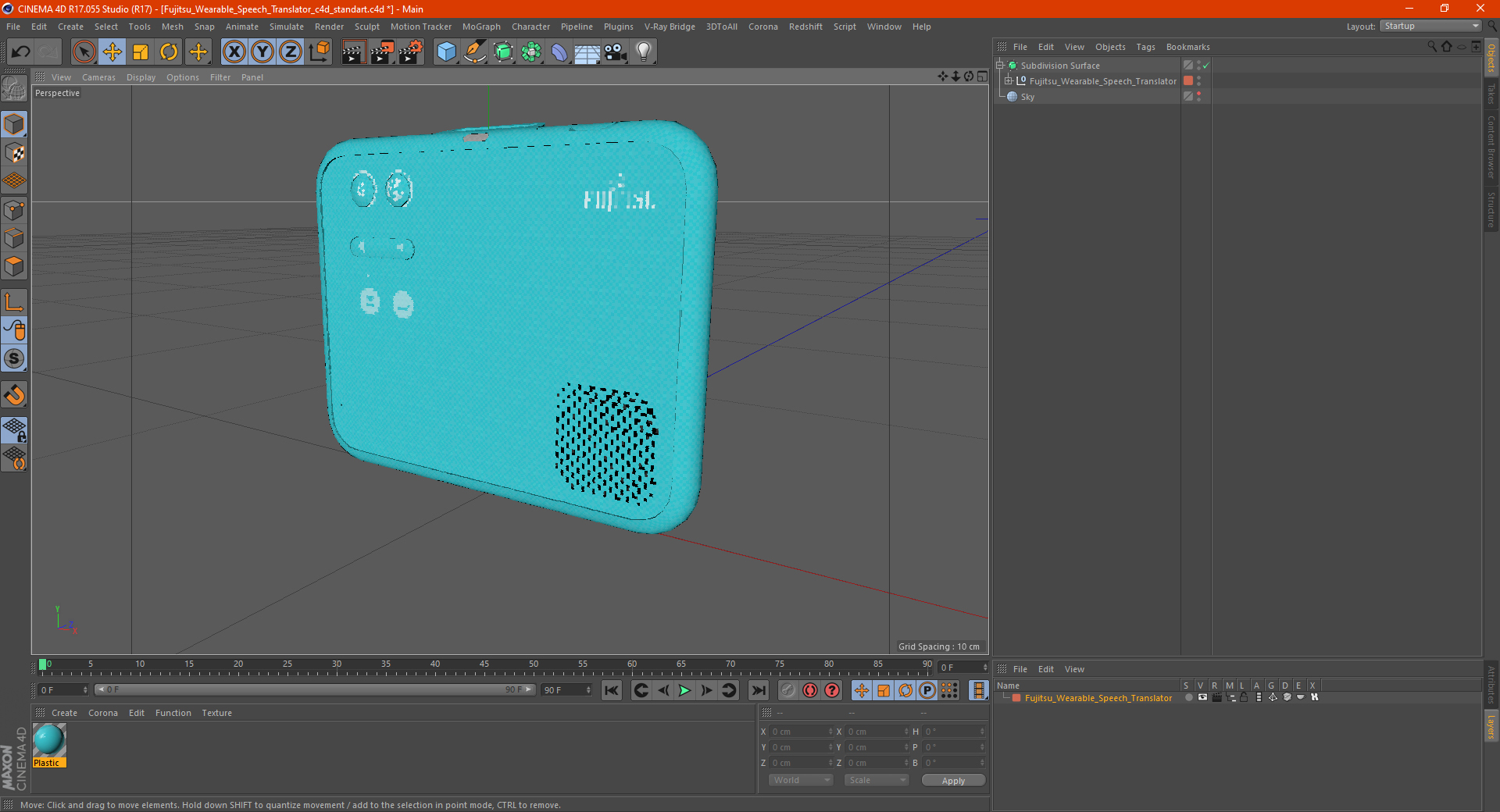The width and height of the screenshot is (1500, 812).
Task: Open the World coordinate dropdown
Action: pos(801,780)
